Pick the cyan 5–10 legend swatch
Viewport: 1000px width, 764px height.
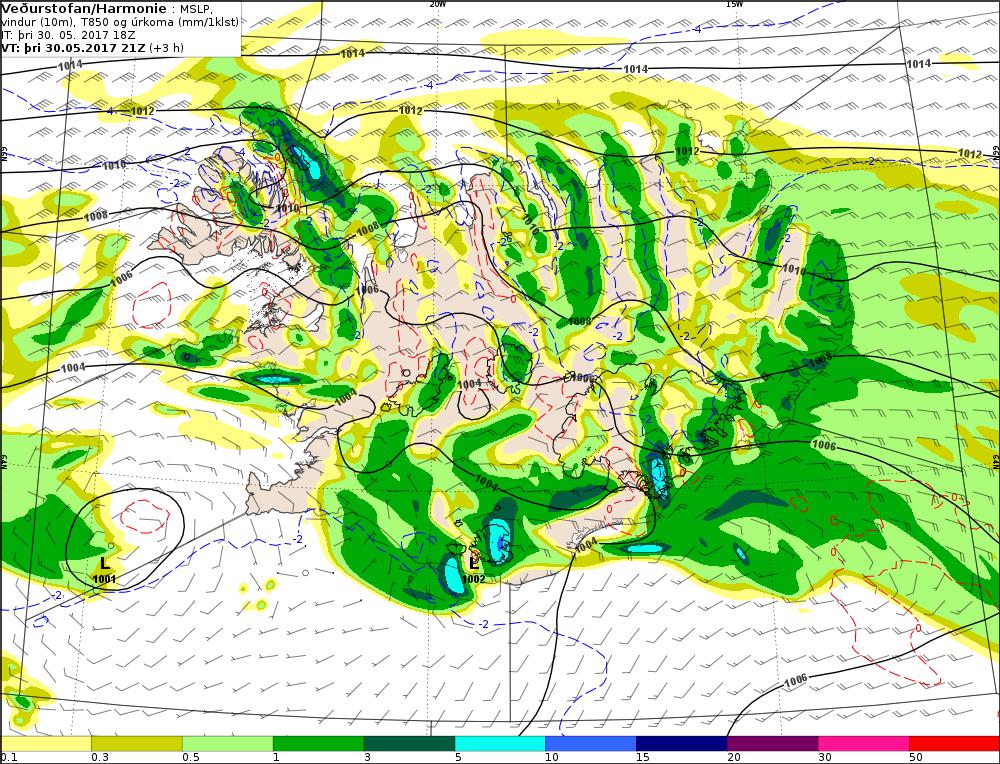[500, 744]
